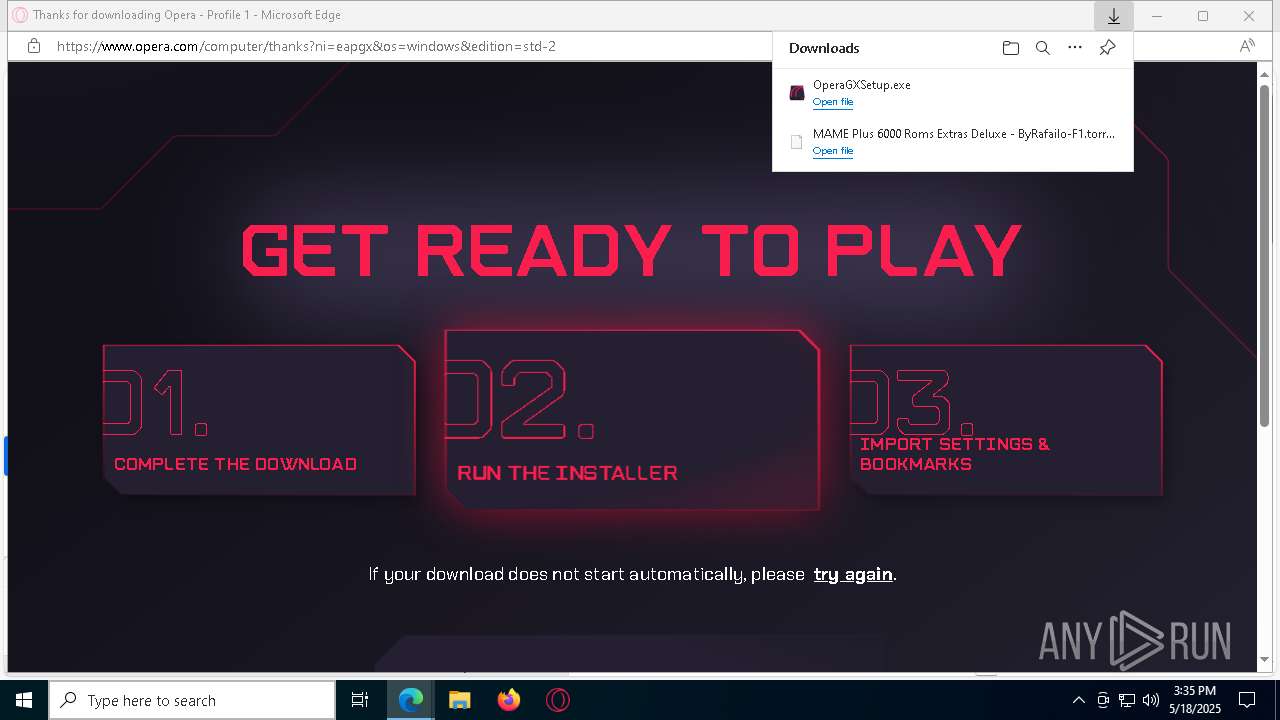
Task: Open file link under OperaGXSetup.exe
Action: pos(833,102)
